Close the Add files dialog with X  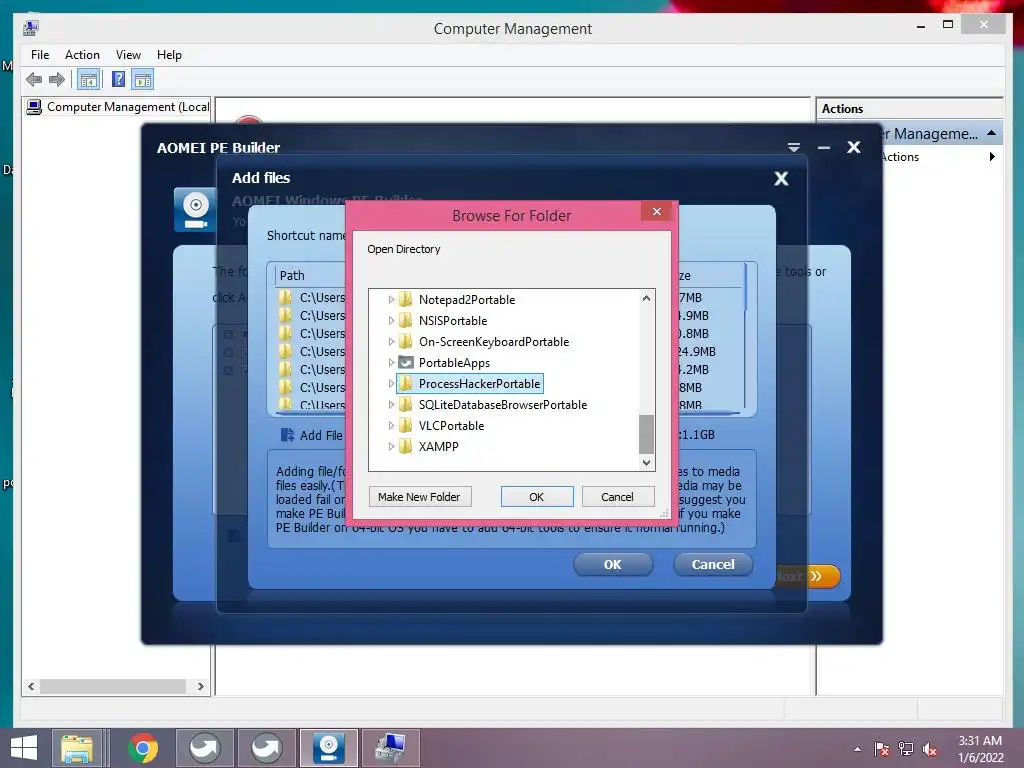pos(781,178)
